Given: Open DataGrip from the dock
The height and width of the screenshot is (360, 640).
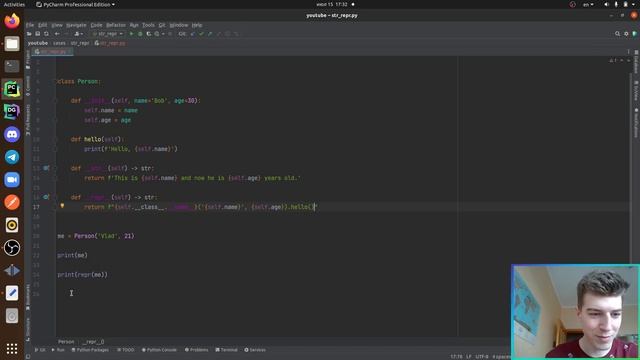Looking at the screenshot, I should point(12,111).
